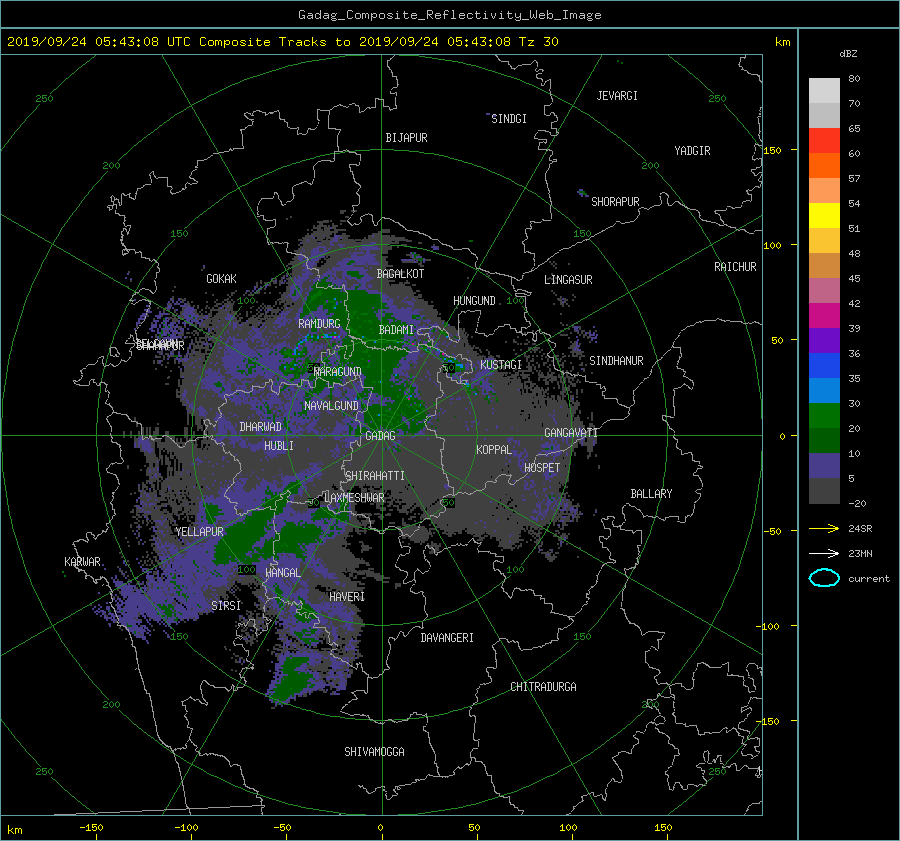Click the KARWAR city label
Viewport: 900px width, 841px height.
point(82,562)
